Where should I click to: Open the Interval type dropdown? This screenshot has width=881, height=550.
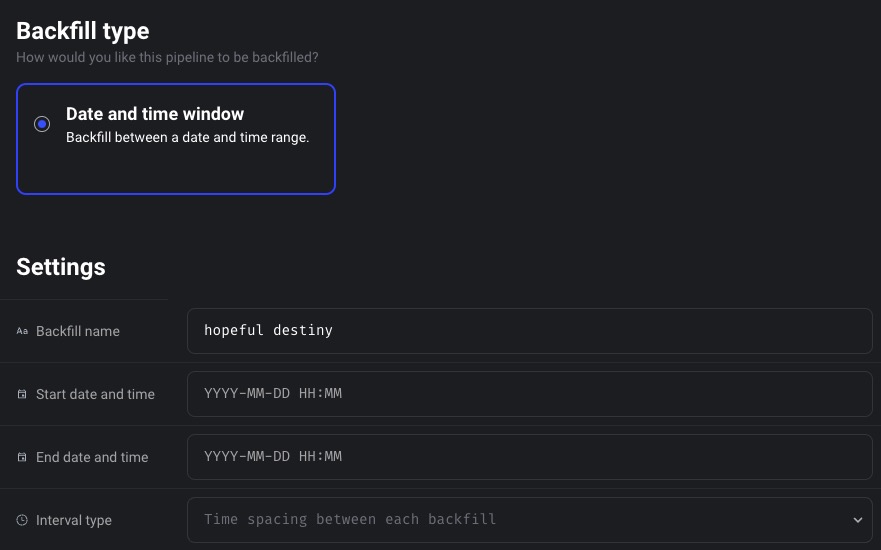pos(529,519)
